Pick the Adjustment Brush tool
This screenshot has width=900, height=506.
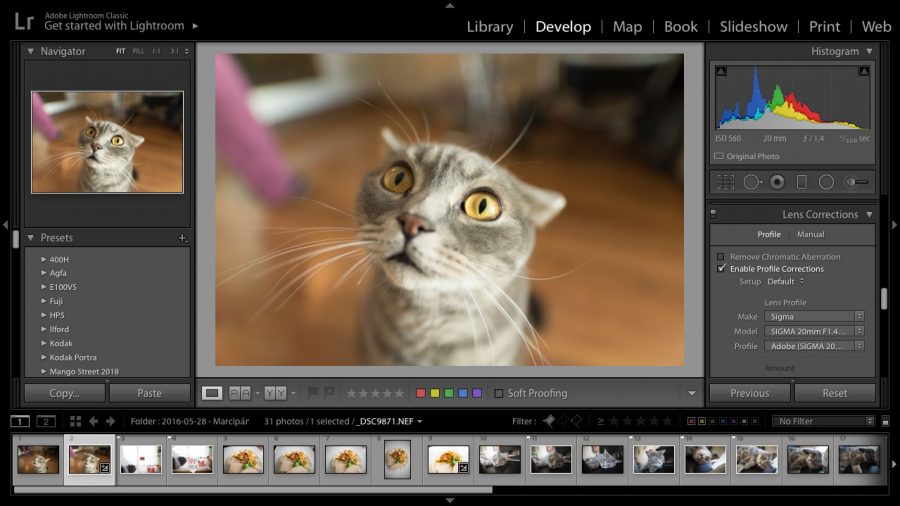click(856, 182)
